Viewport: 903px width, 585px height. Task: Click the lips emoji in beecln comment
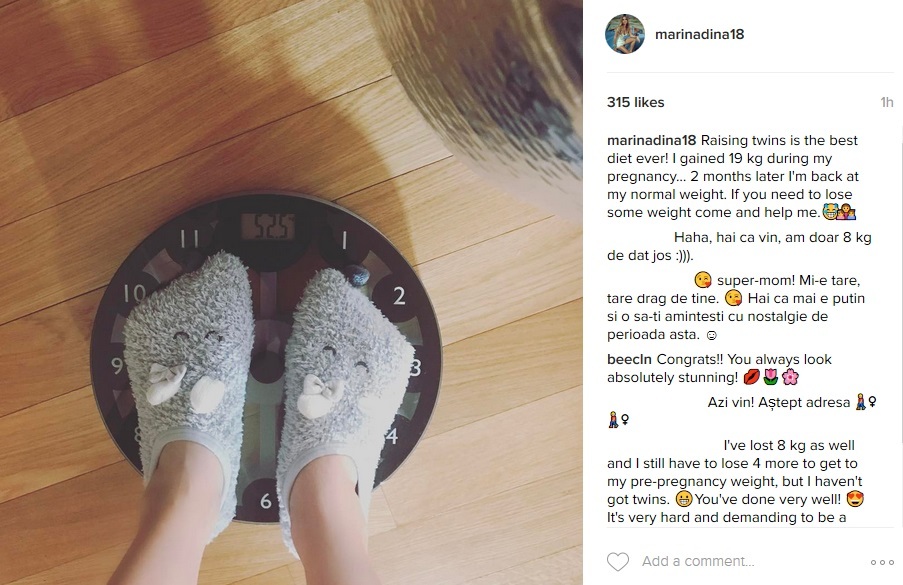pos(752,378)
